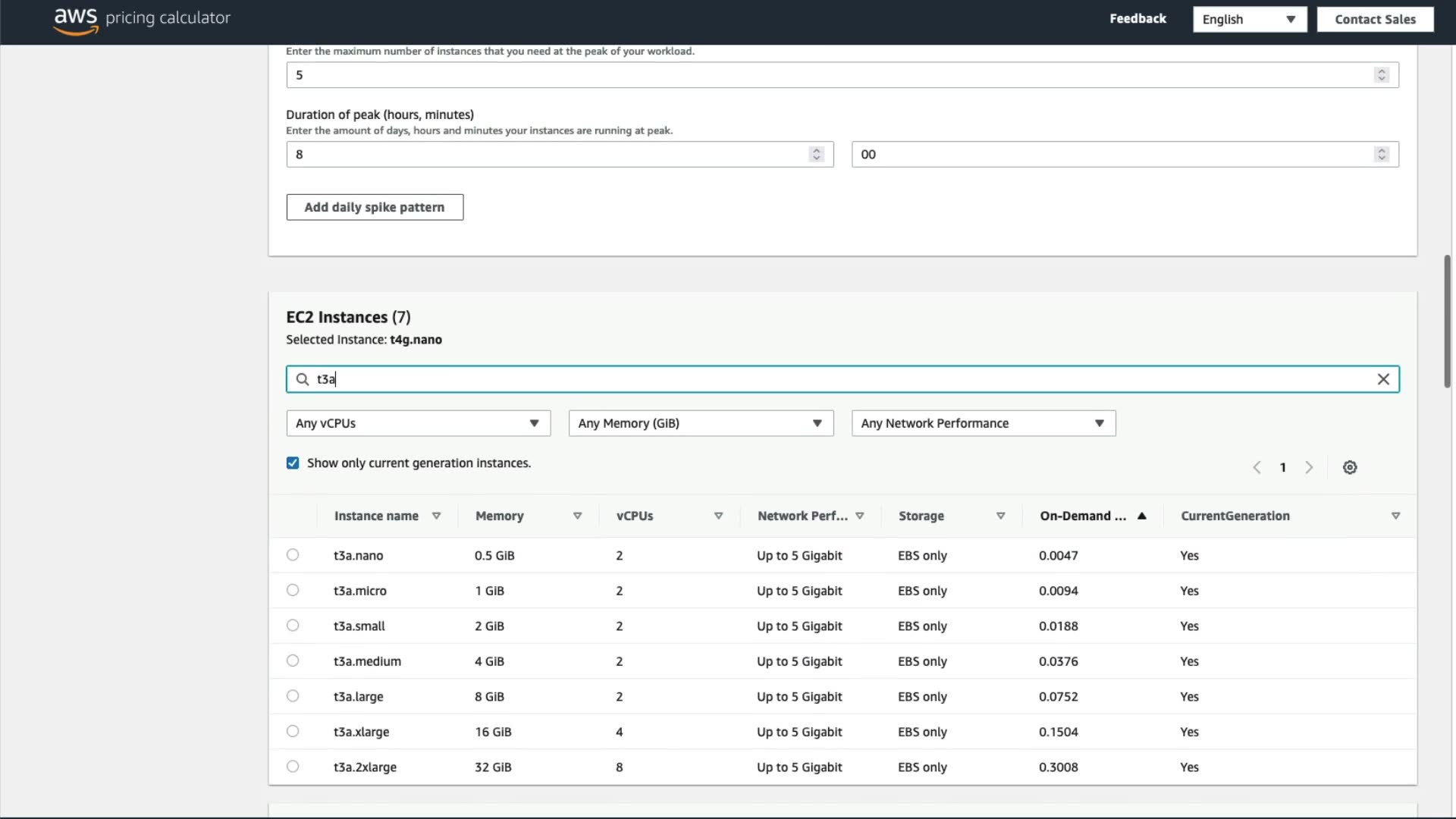
Task: Open table preferences gear icon
Action: point(1350,467)
